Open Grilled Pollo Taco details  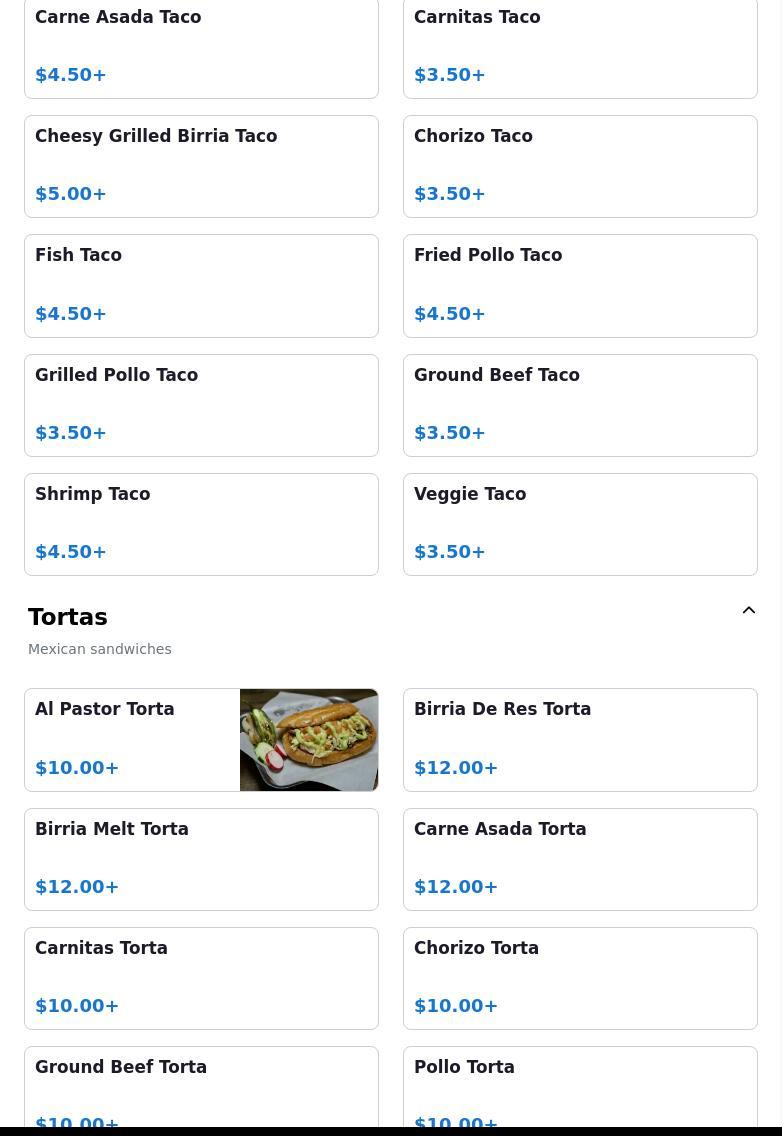pos(201,406)
